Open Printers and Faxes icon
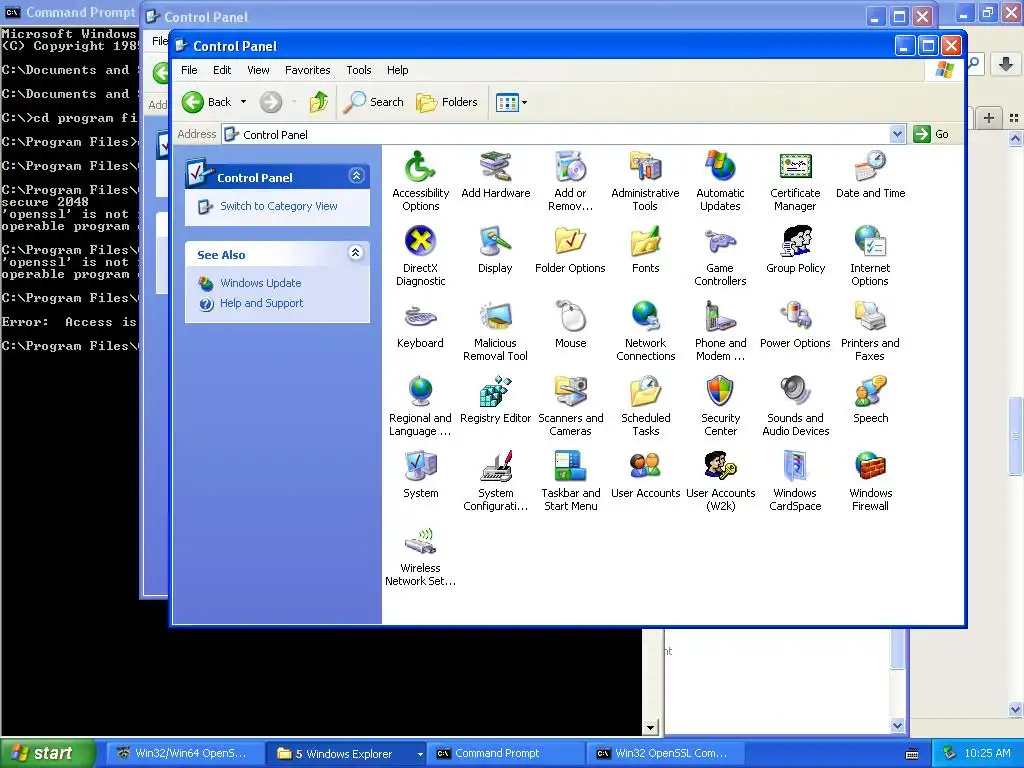 pos(870,332)
